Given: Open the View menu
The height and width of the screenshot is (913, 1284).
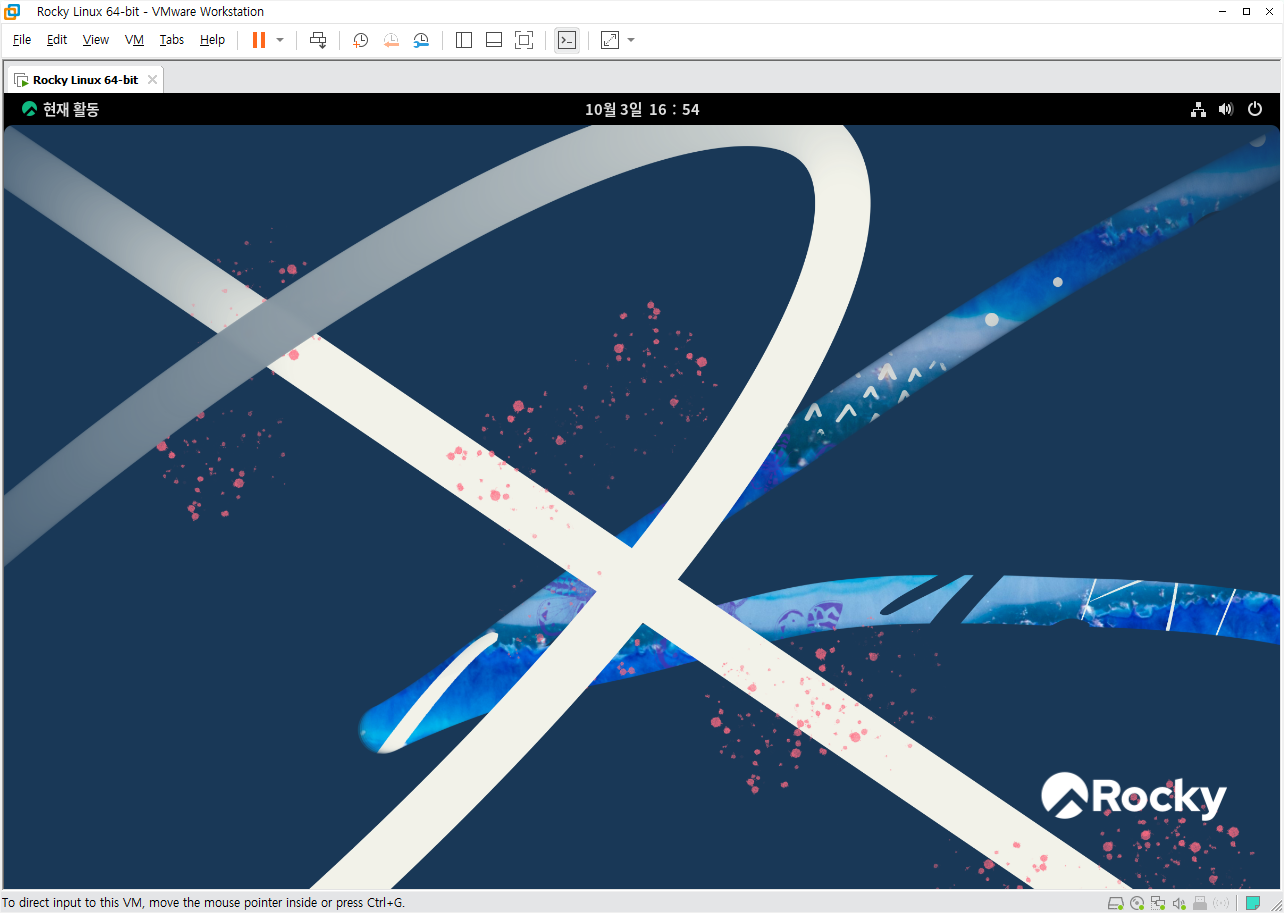Looking at the screenshot, I should [96, 40].
